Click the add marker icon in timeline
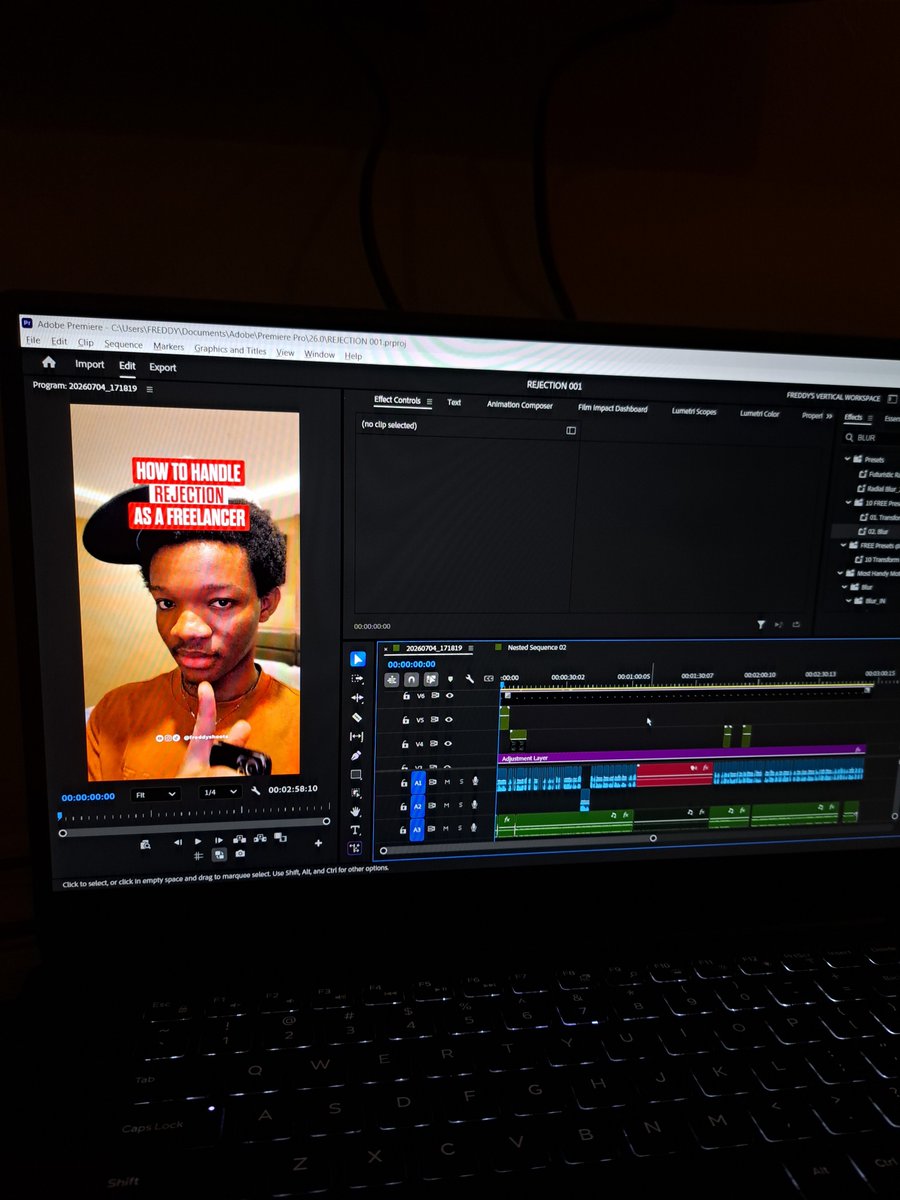900x1200 pixels. (x=451, y=679)
